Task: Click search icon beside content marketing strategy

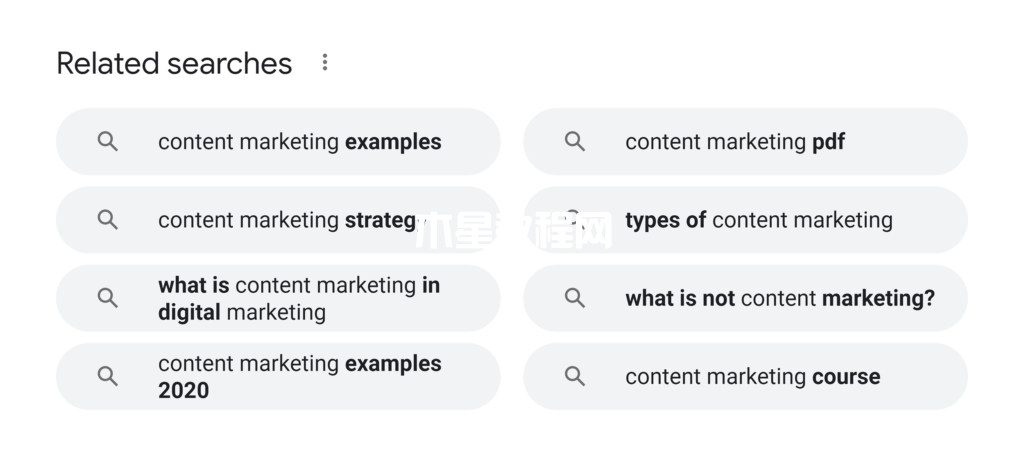Action: 108,219
